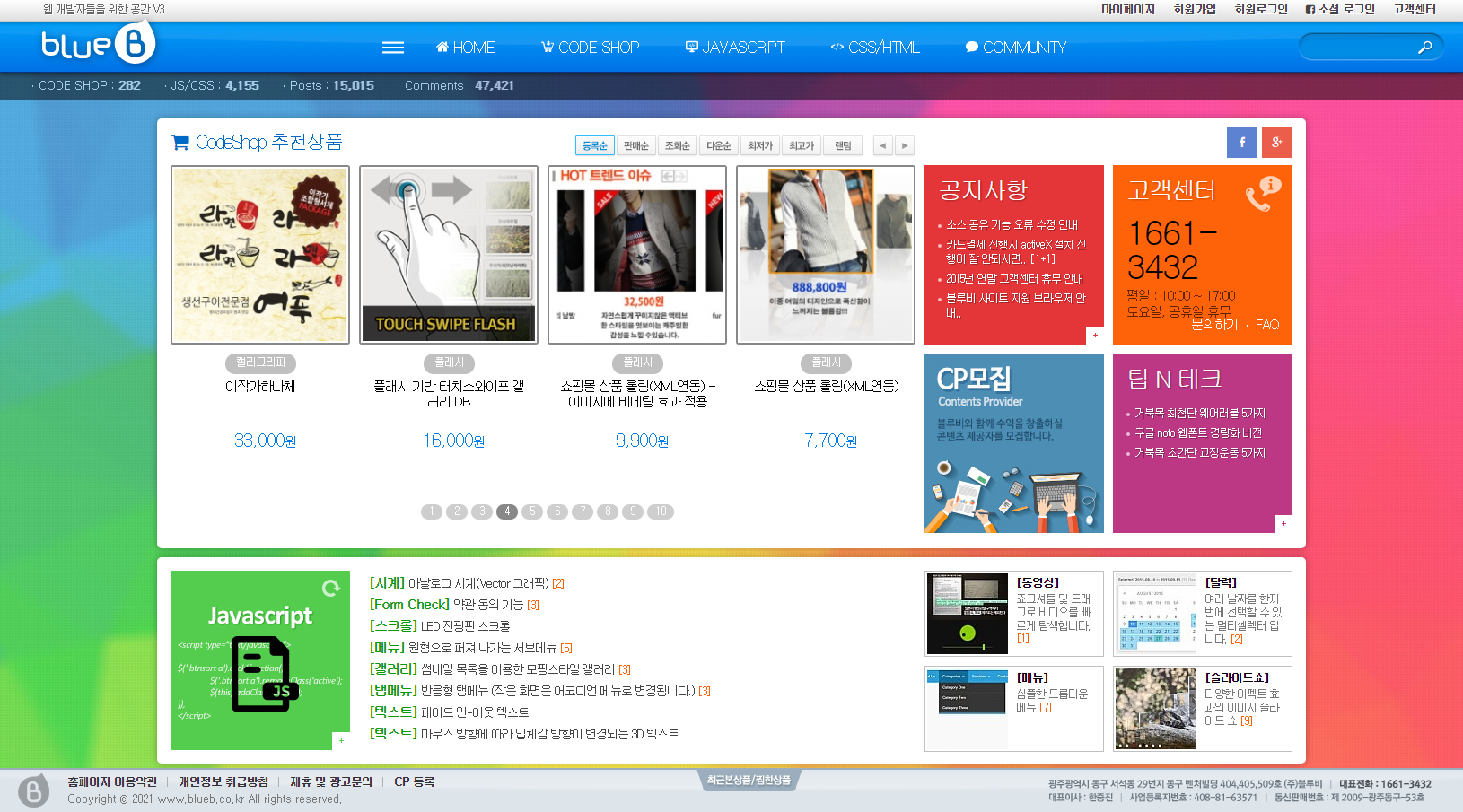Show previous products with left arrow
1463x812 pixels.
[x=883, y=145]
